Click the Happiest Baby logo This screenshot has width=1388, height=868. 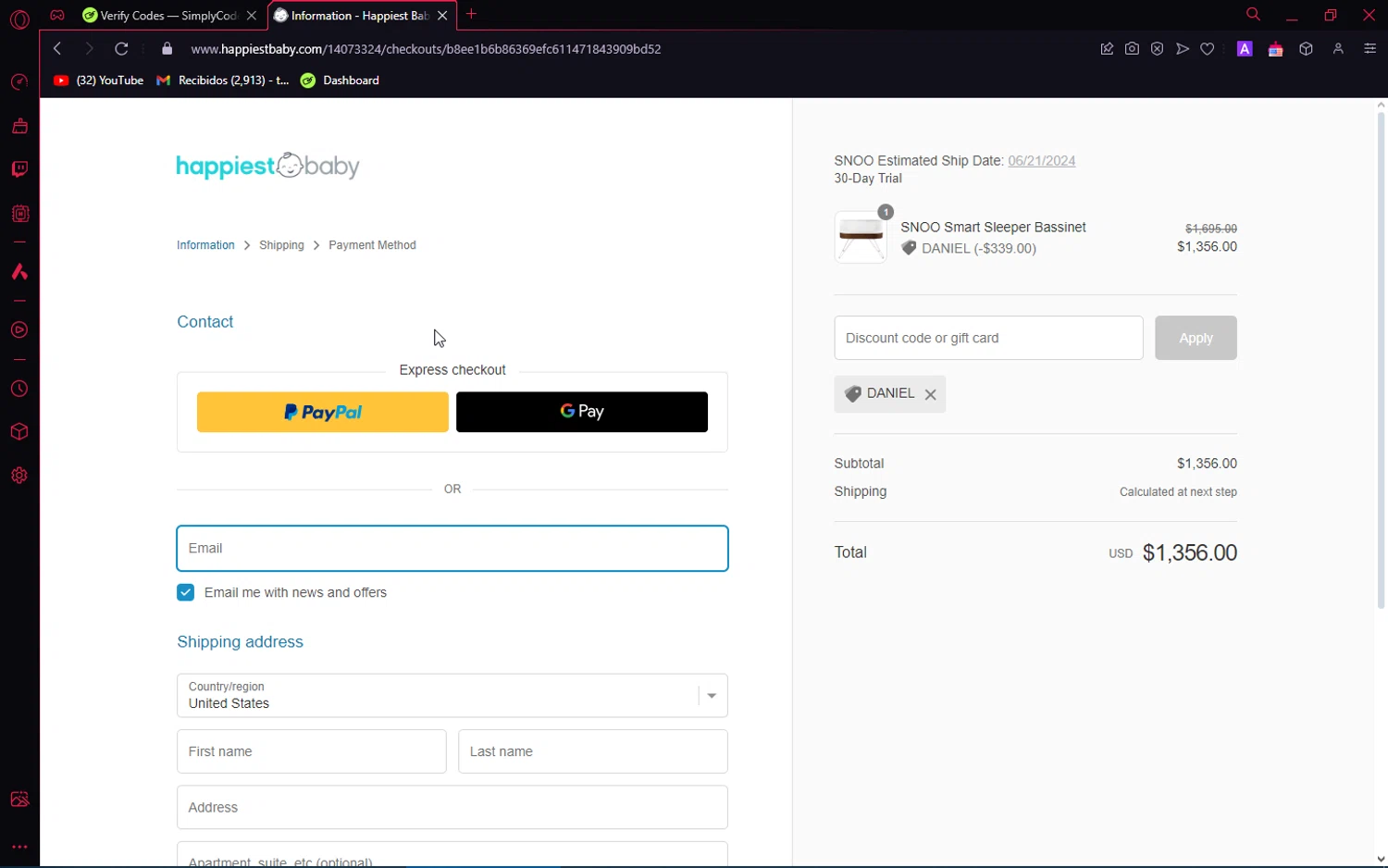268,166
